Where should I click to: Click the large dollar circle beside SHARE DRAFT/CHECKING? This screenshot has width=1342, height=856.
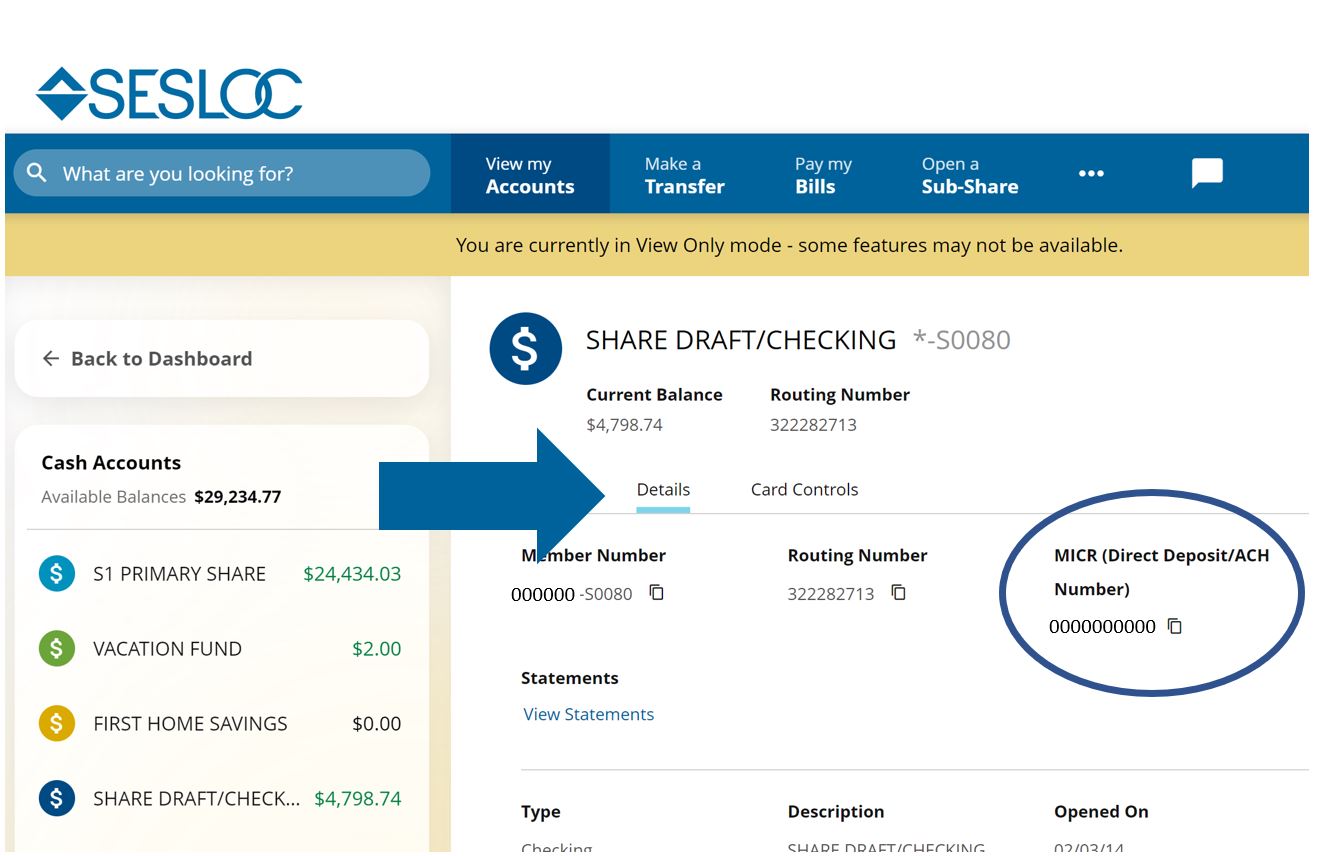[524, 350]
